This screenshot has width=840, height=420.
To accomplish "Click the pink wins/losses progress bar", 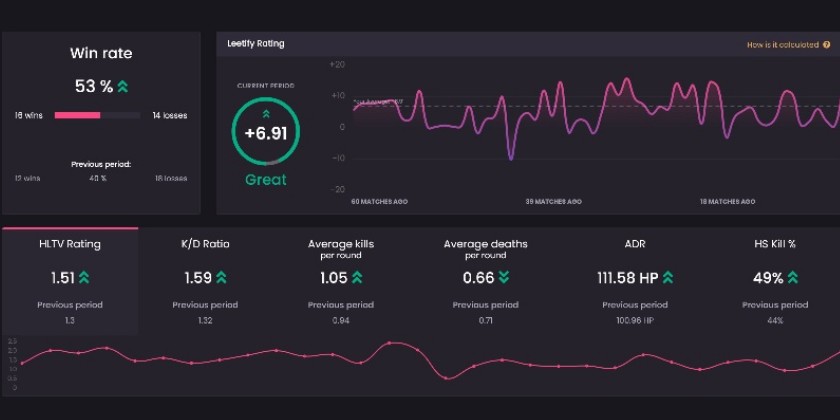I will (x=78, y=115).
